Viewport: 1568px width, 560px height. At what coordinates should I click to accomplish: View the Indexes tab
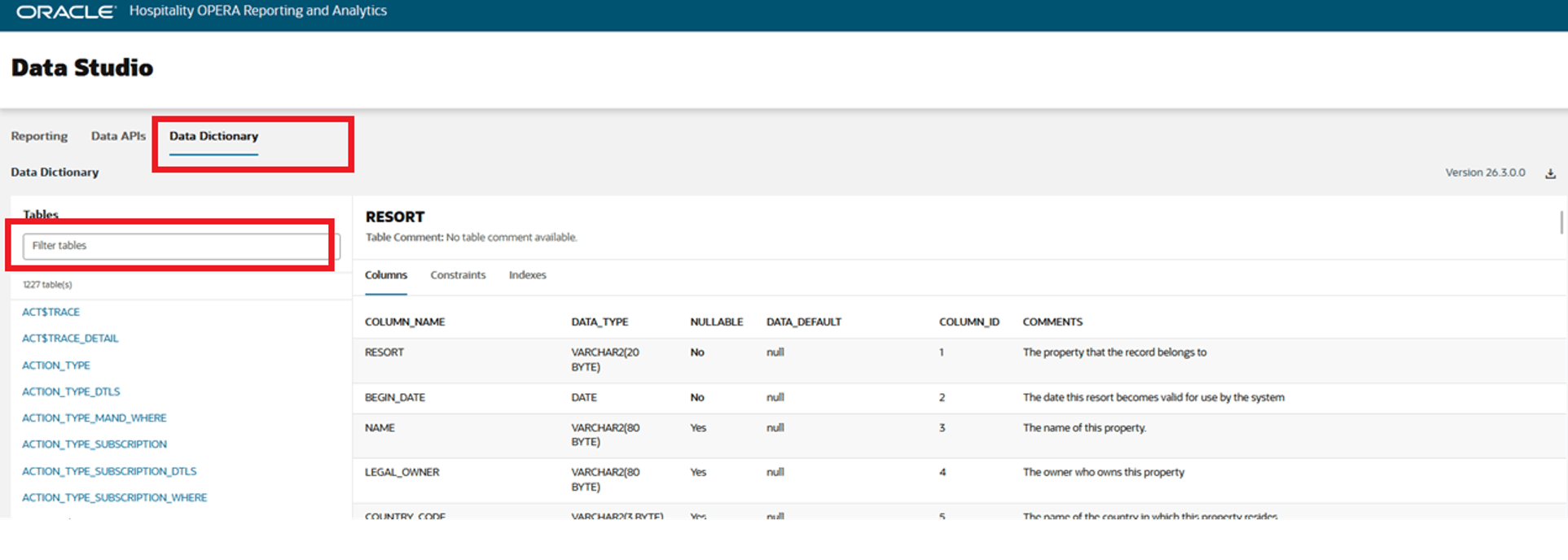click(527, 275)
